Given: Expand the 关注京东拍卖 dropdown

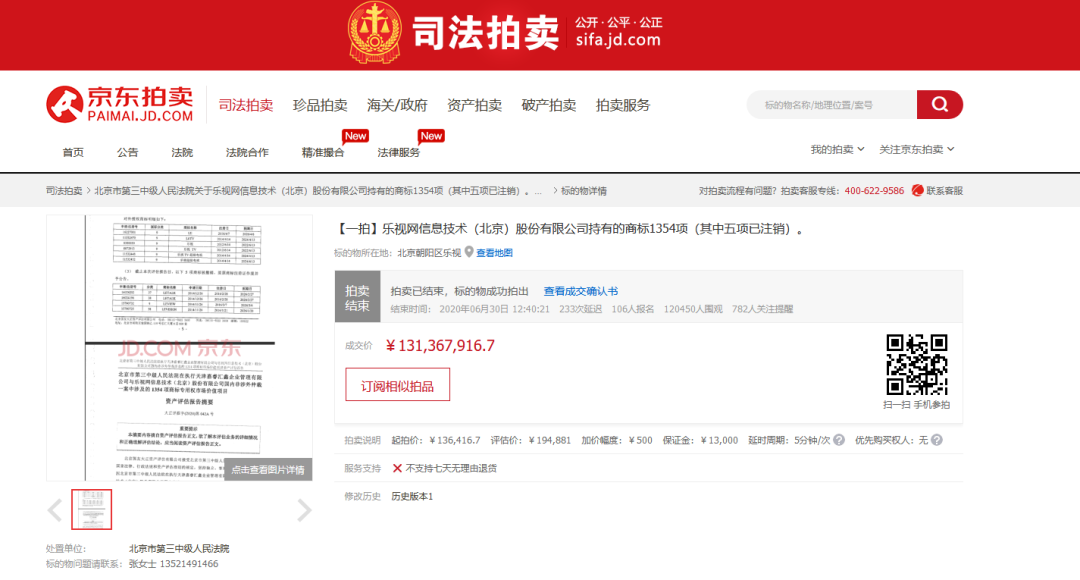Looking at the screenshot, I should (x=916, y=149).
